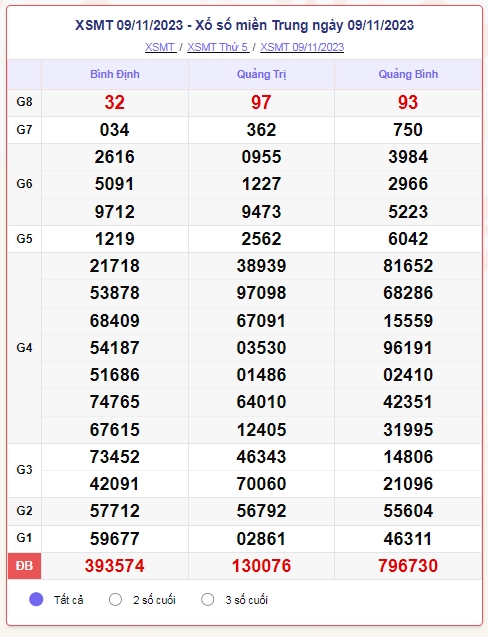Click G1 number 46311
Screen dimensions: 488x637
tap(408, 539)
